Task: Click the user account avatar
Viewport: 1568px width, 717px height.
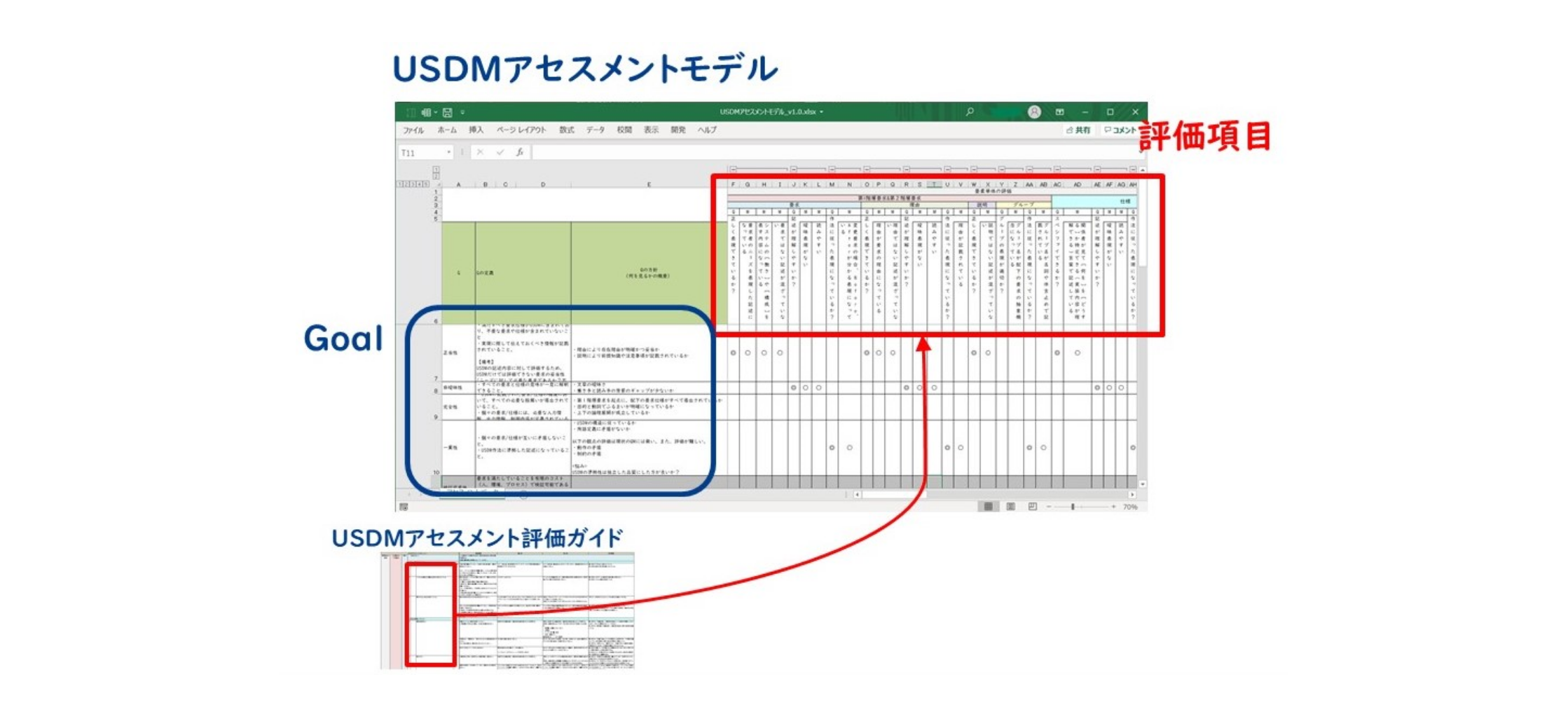Action: click(x=1033, y=112)
